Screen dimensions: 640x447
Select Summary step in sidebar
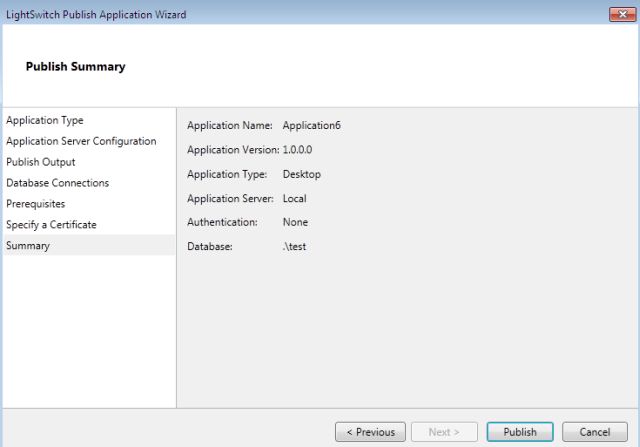pyautogui.click(x=89, y=245)
